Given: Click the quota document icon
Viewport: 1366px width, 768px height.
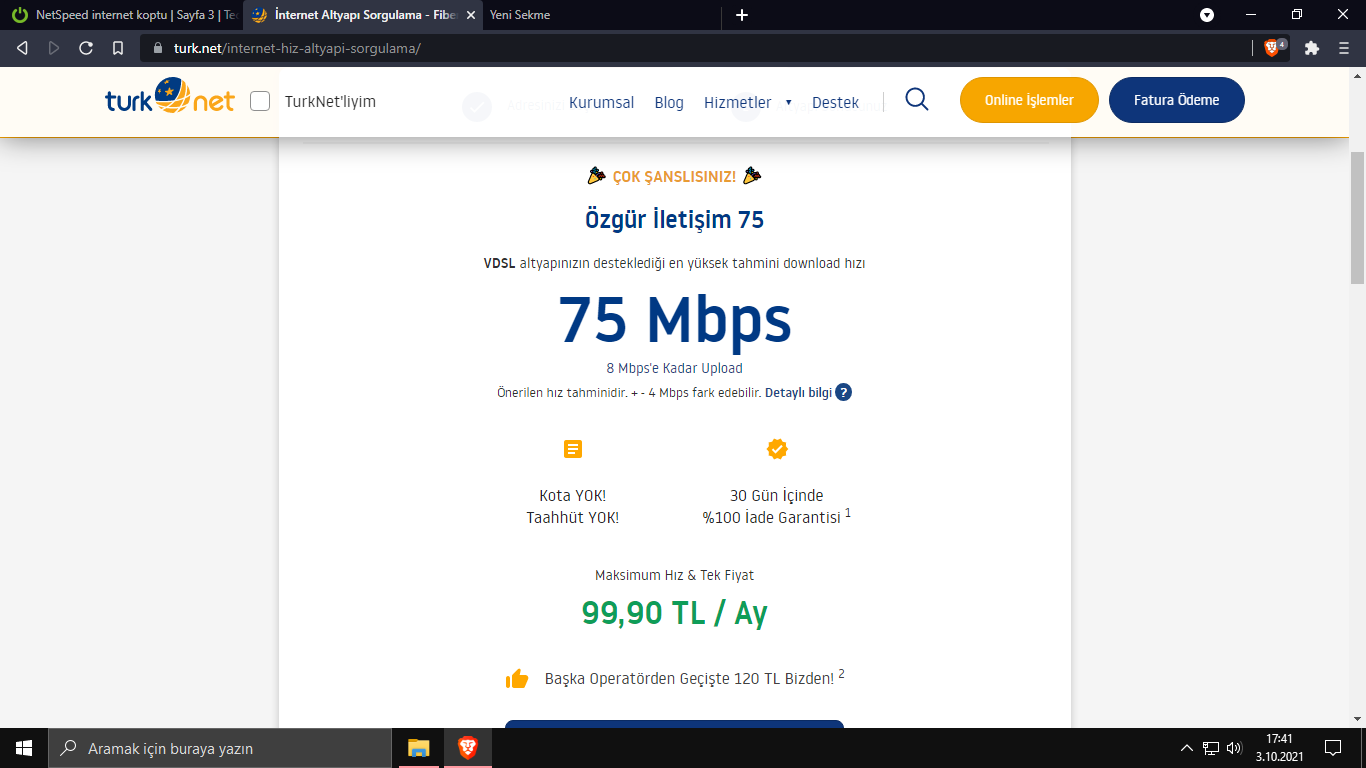Looking at the screenshot, I should [573, 449].
